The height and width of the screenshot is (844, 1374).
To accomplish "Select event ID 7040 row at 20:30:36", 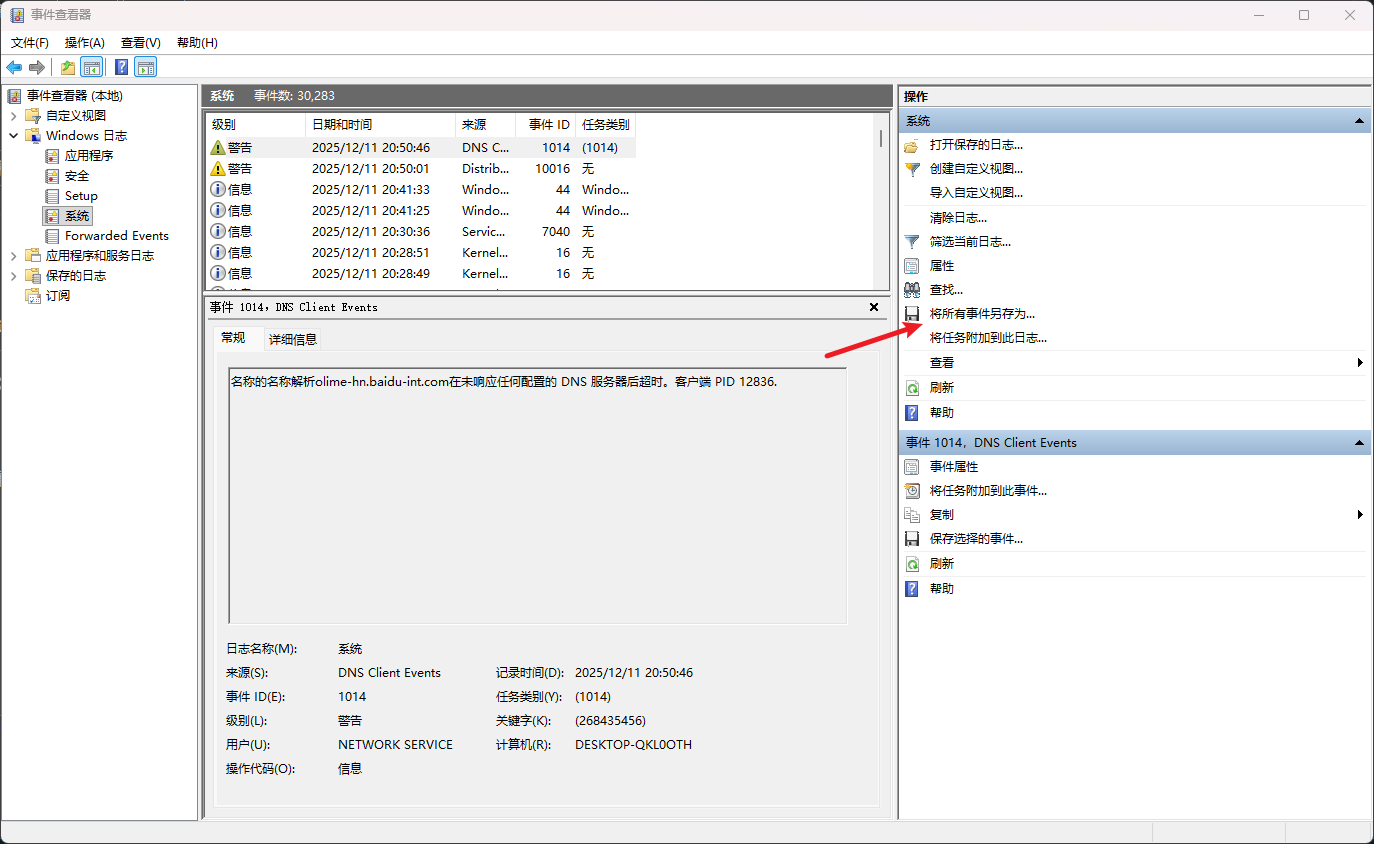I will click(420, 231).
